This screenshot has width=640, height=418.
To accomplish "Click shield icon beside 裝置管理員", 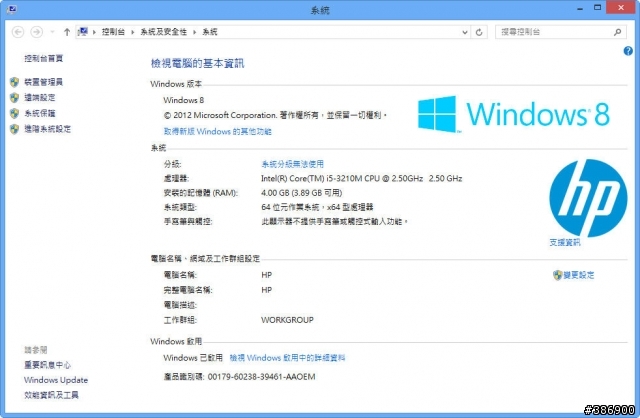I will point(14,82).
